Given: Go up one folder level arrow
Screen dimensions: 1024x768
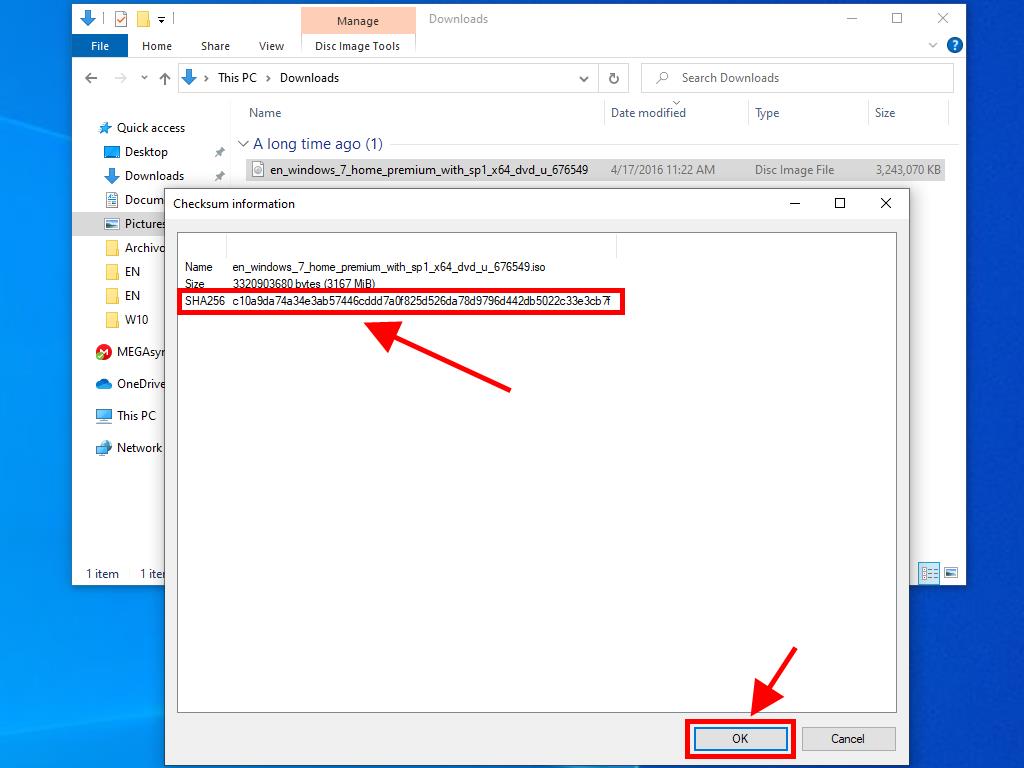Looking at the screenshot, I should click(165, 78).
